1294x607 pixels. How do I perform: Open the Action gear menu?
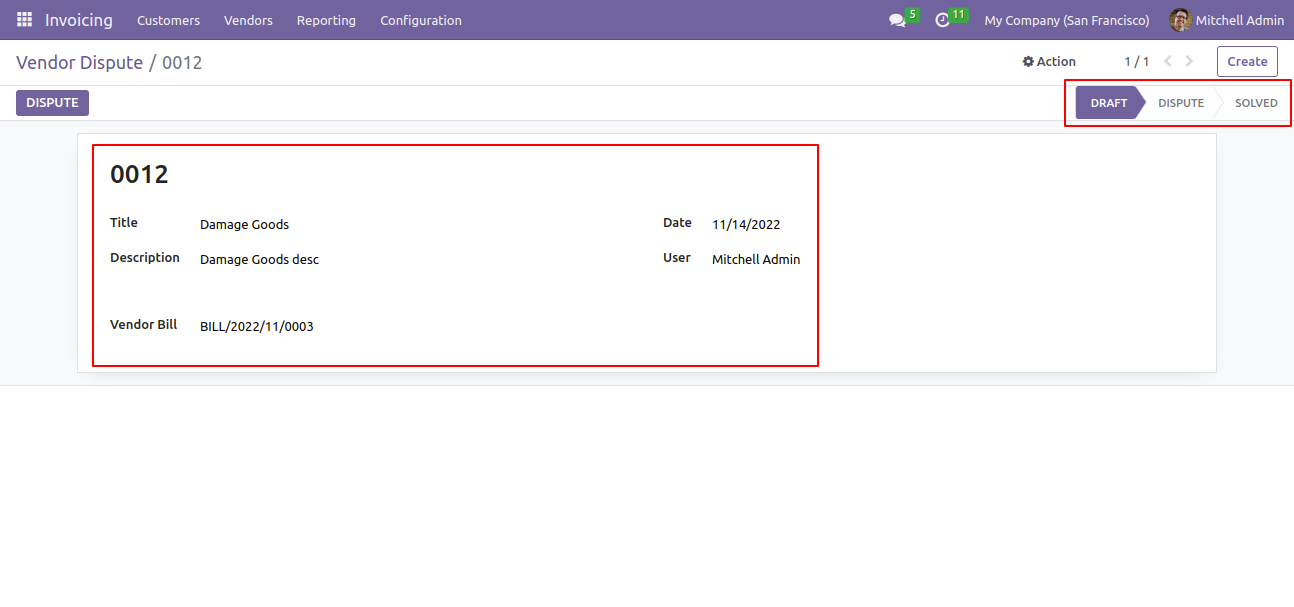[1049, 61]
